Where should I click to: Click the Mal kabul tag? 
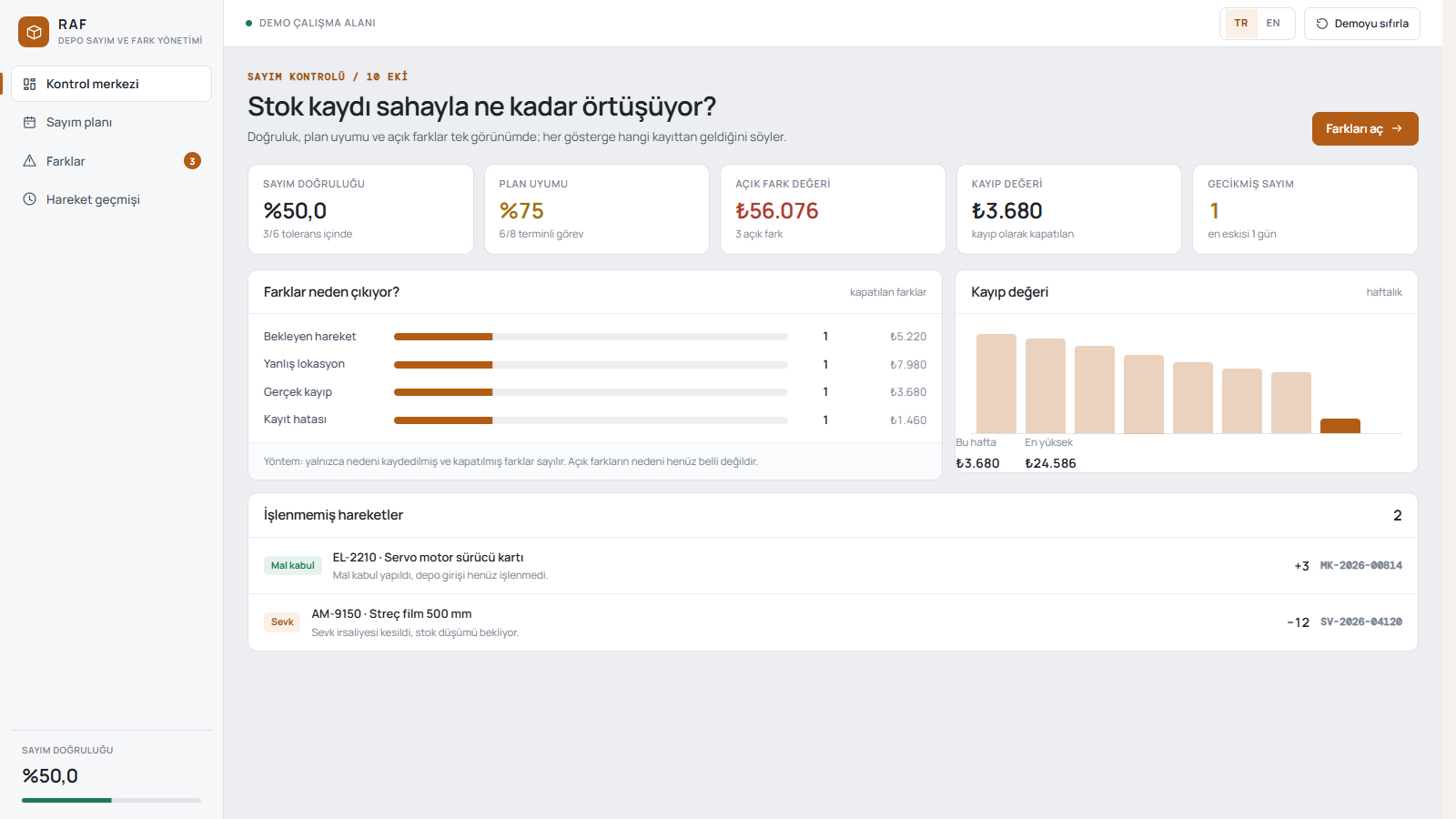pyautogui.click(x=293, y=566)
